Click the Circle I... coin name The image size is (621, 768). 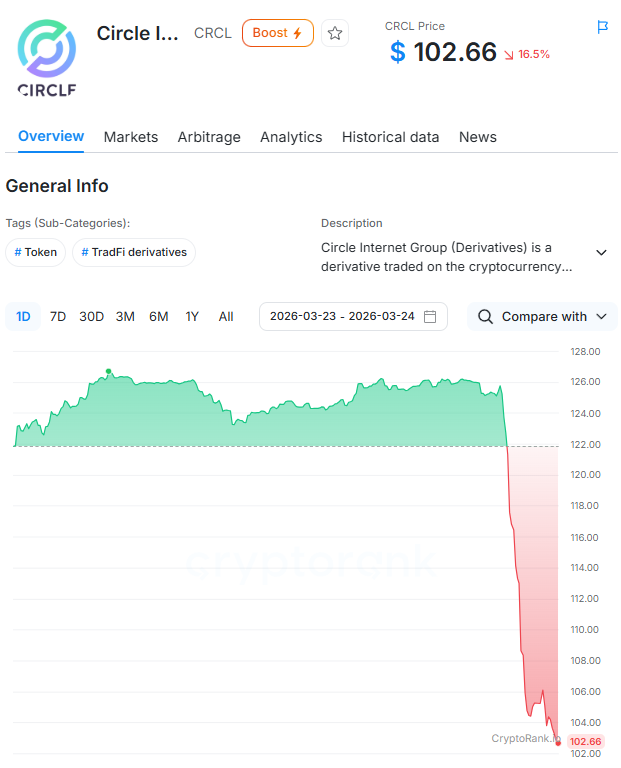click(138, 33)
